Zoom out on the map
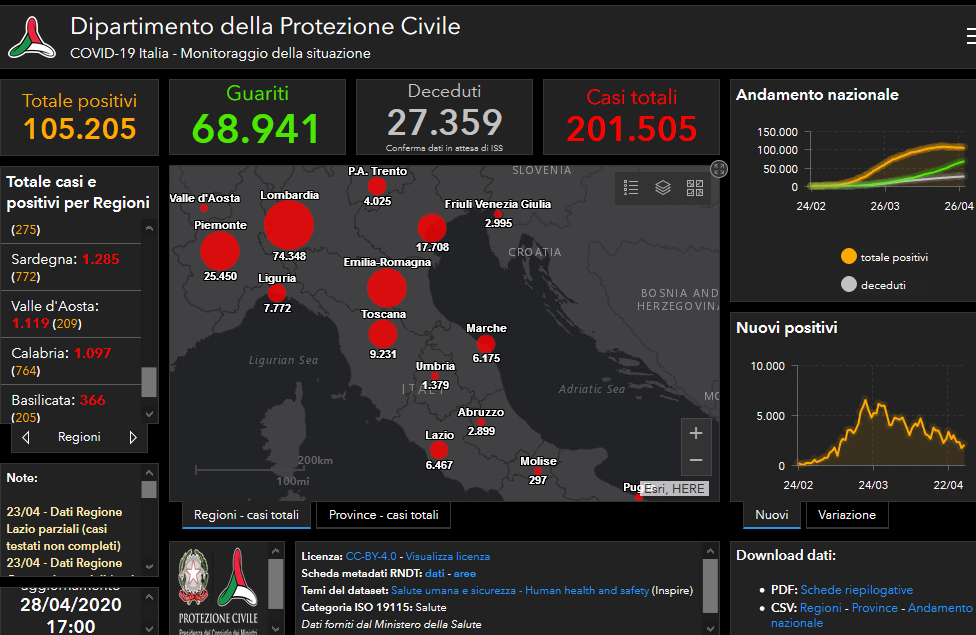Screen dimensions: 976x635 click(x=696, y=460)
